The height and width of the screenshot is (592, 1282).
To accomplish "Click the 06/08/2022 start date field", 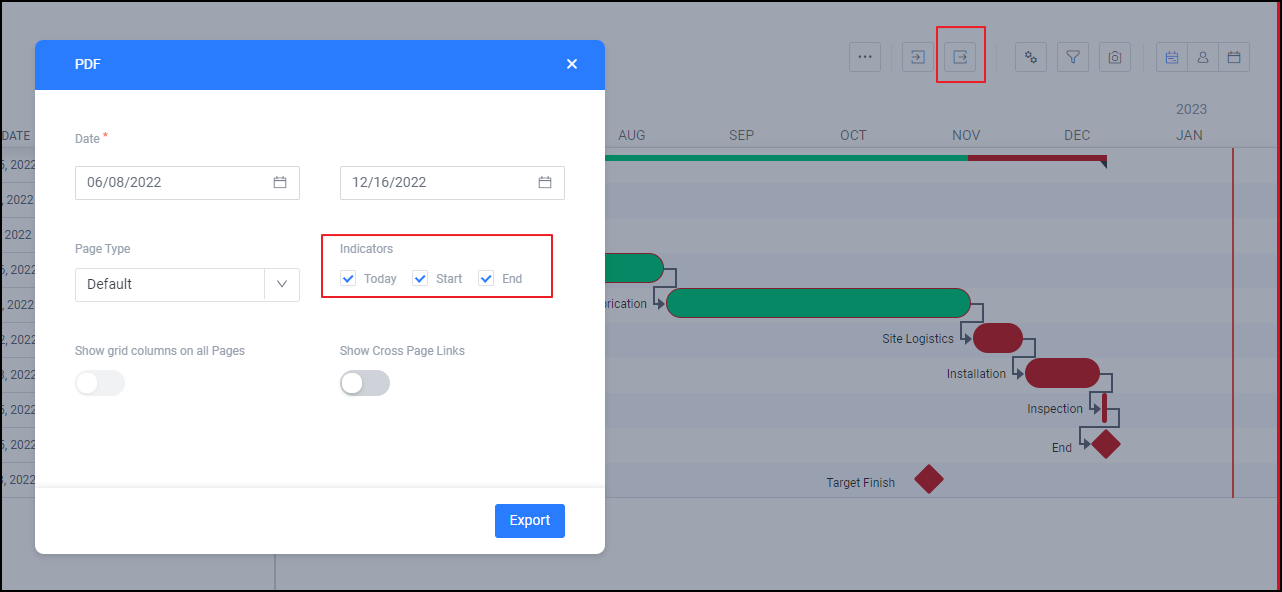I will click(x=187, y=182).
